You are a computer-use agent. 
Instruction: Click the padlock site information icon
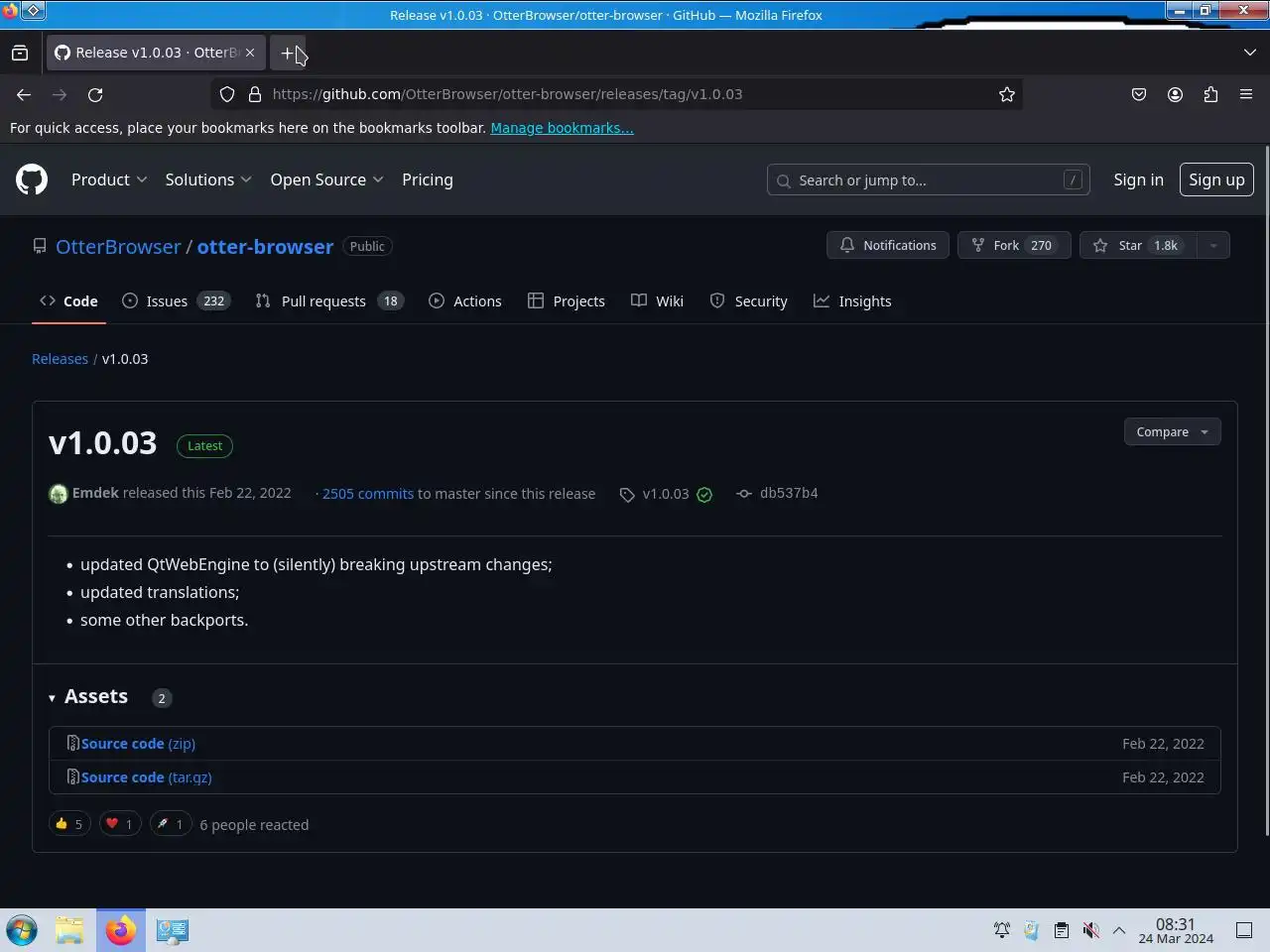254,94
